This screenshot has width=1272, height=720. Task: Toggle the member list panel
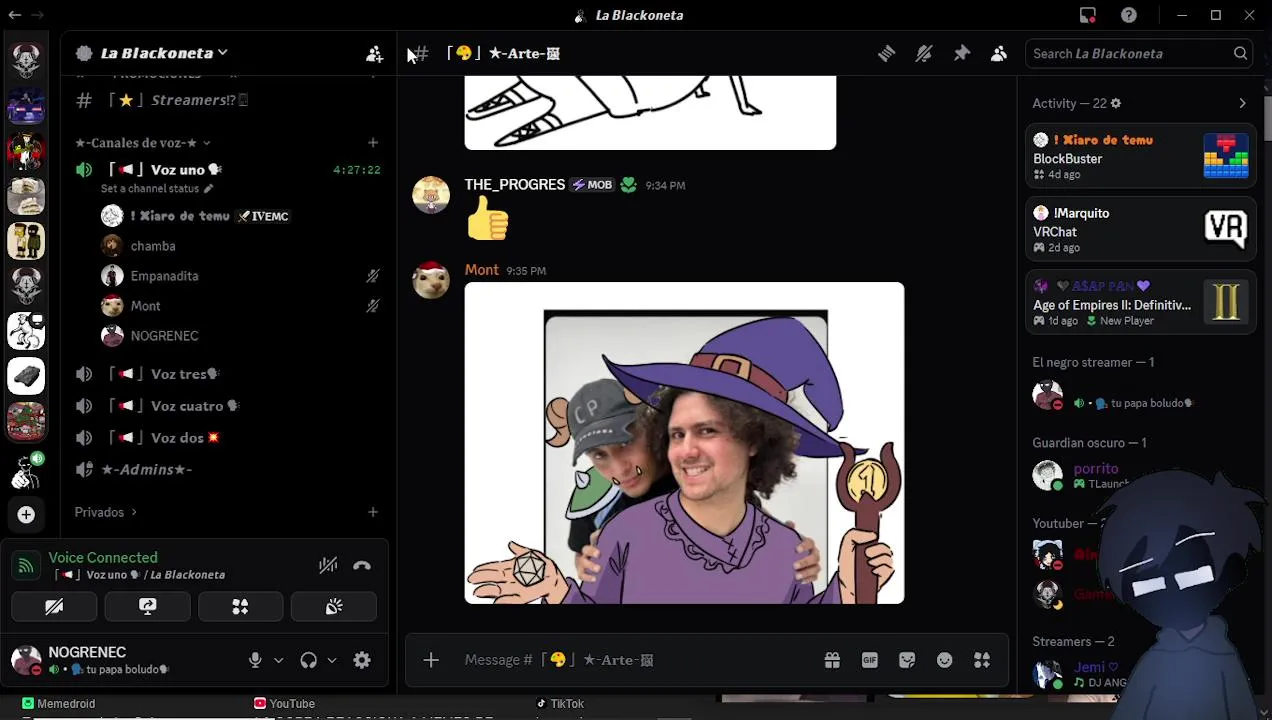point(999,53)
